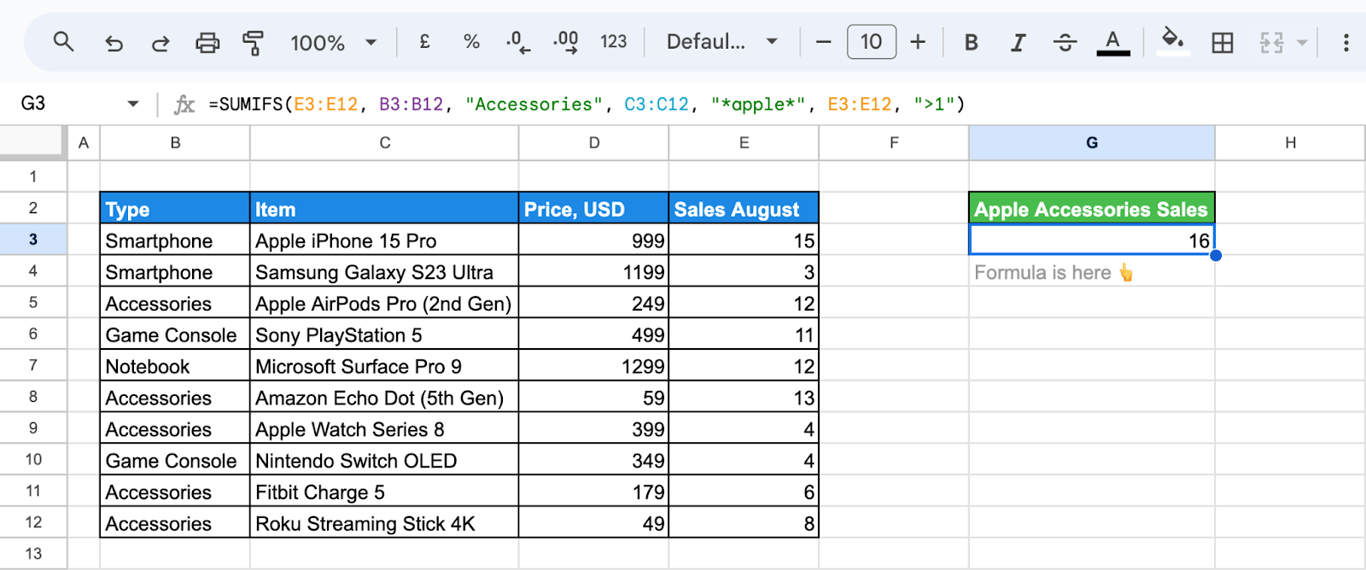Screen dimensions: 1366x570
Task: Select column B header
Action: (x=175, y=143)
